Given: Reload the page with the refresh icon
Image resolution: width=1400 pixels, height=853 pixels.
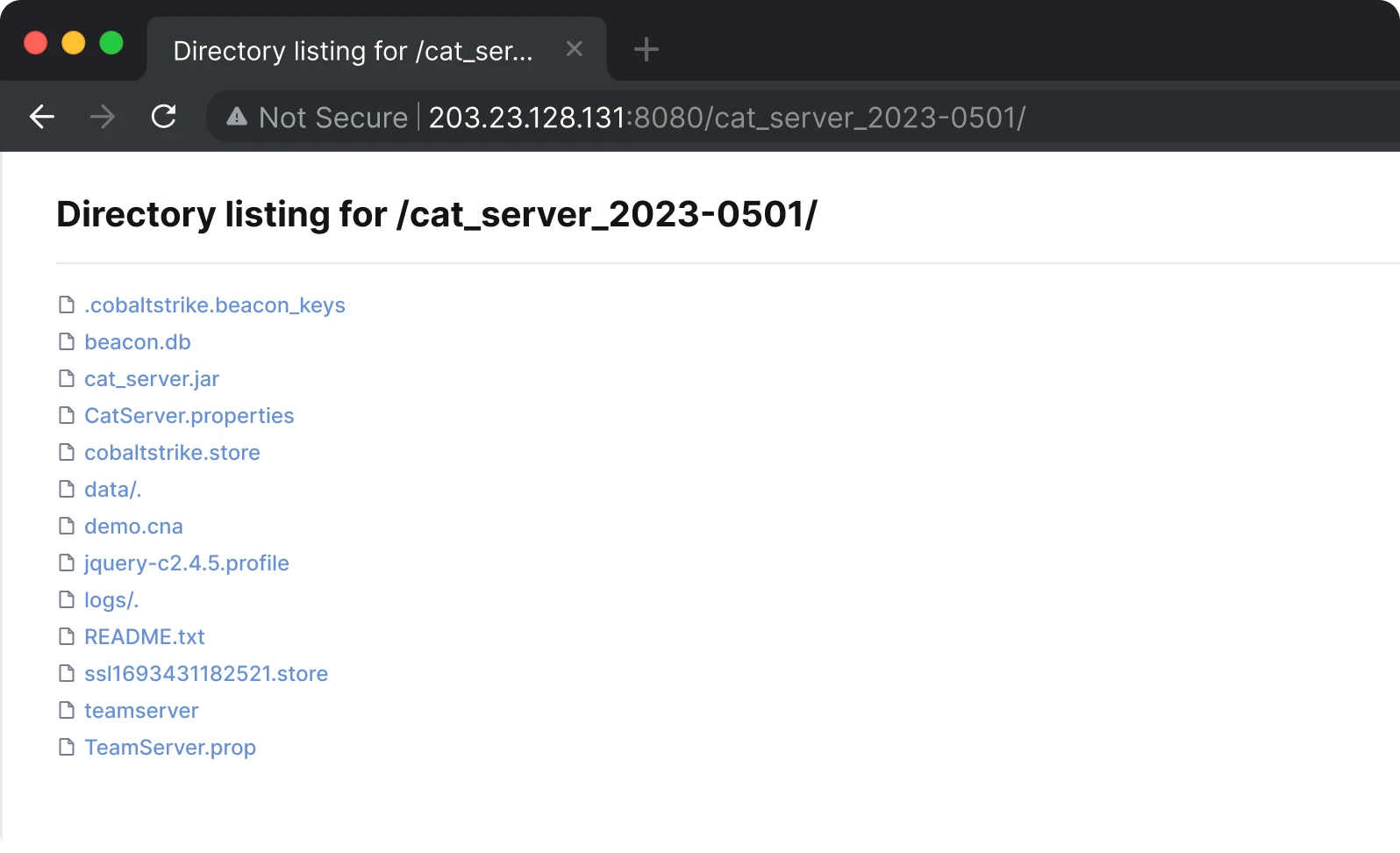Looking at the screenshot, I should coord(164,116).
